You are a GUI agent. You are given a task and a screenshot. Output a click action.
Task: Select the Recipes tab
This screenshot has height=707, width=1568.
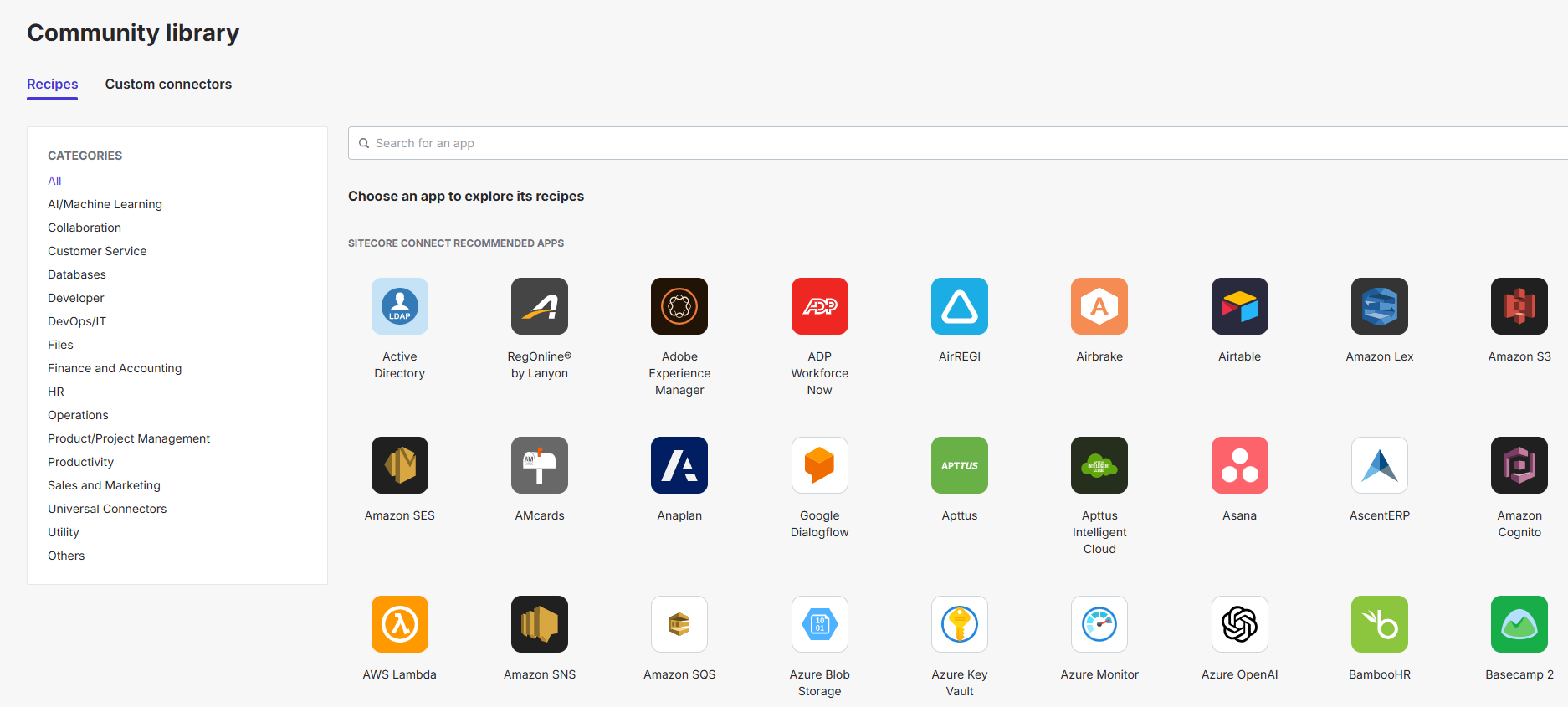point(52,84)
